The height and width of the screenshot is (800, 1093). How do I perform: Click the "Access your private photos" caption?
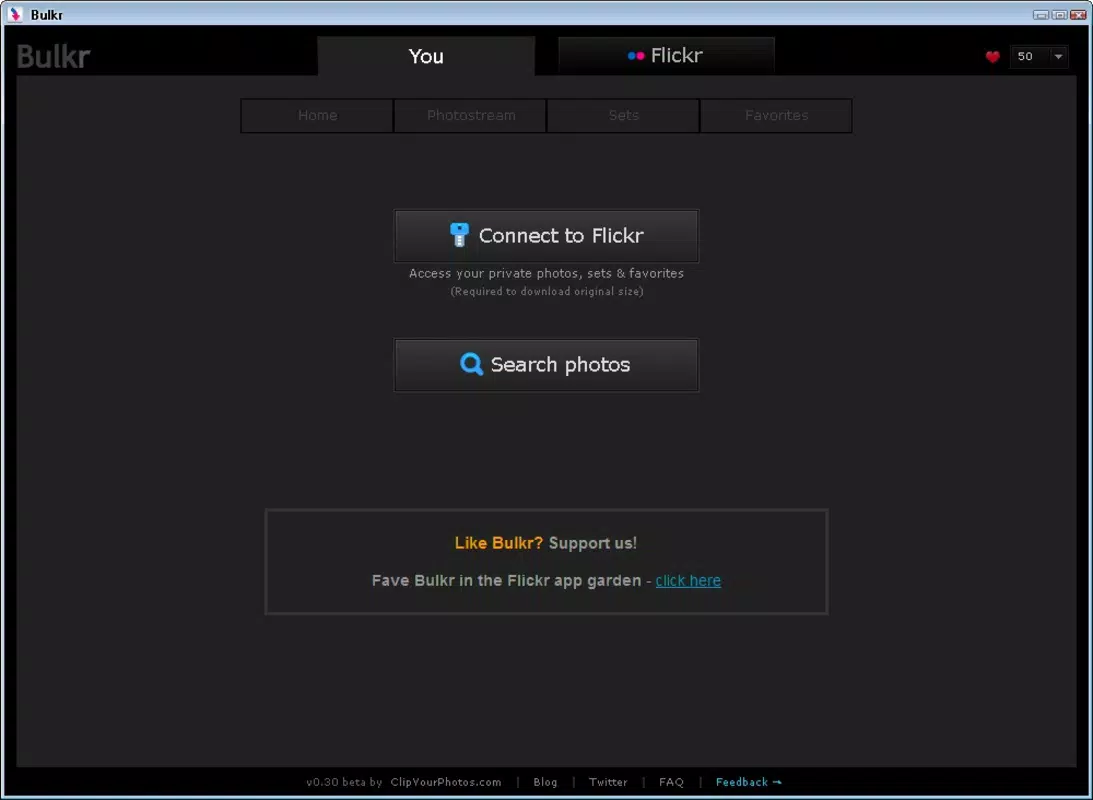(x=546, y=273)
